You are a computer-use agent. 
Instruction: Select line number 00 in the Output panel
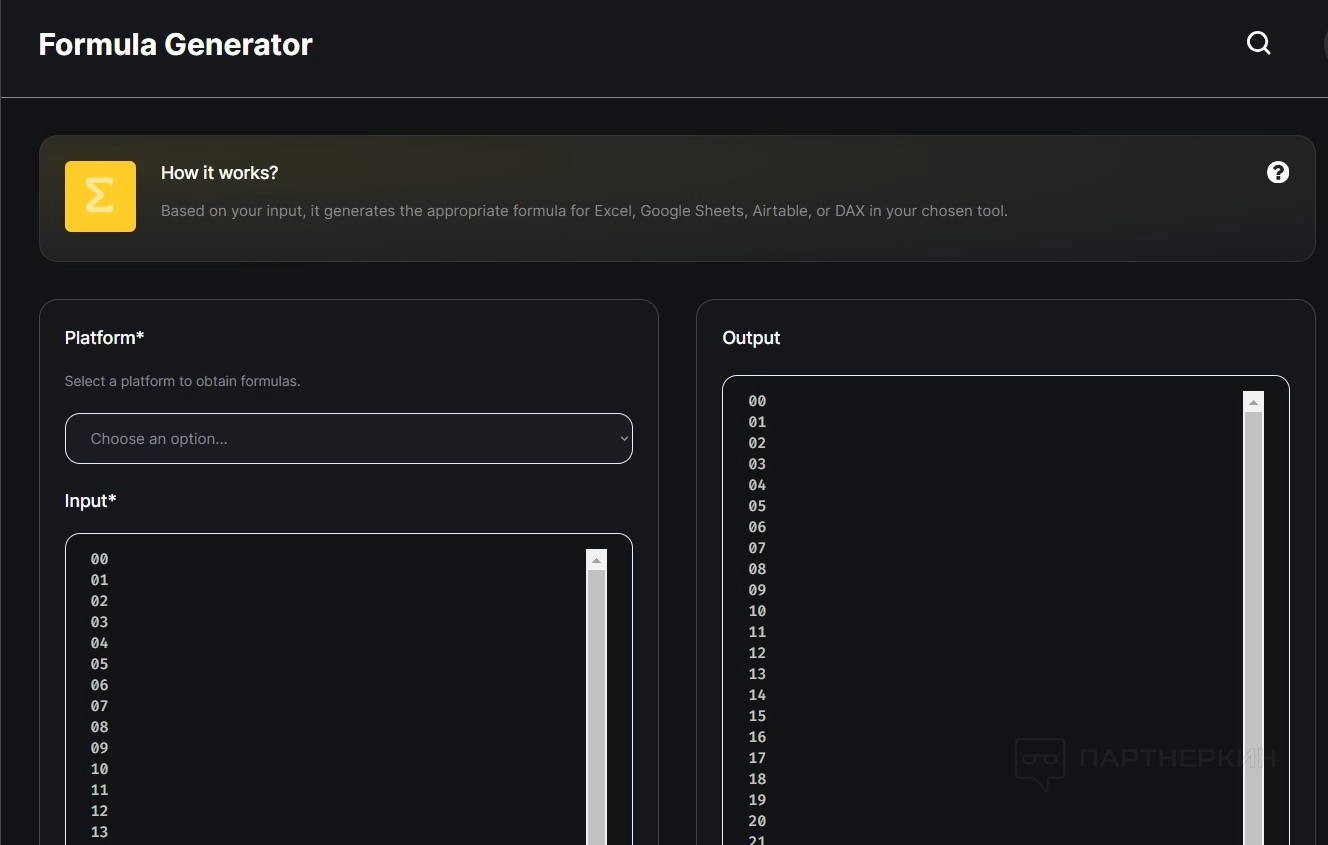[757, 401]
